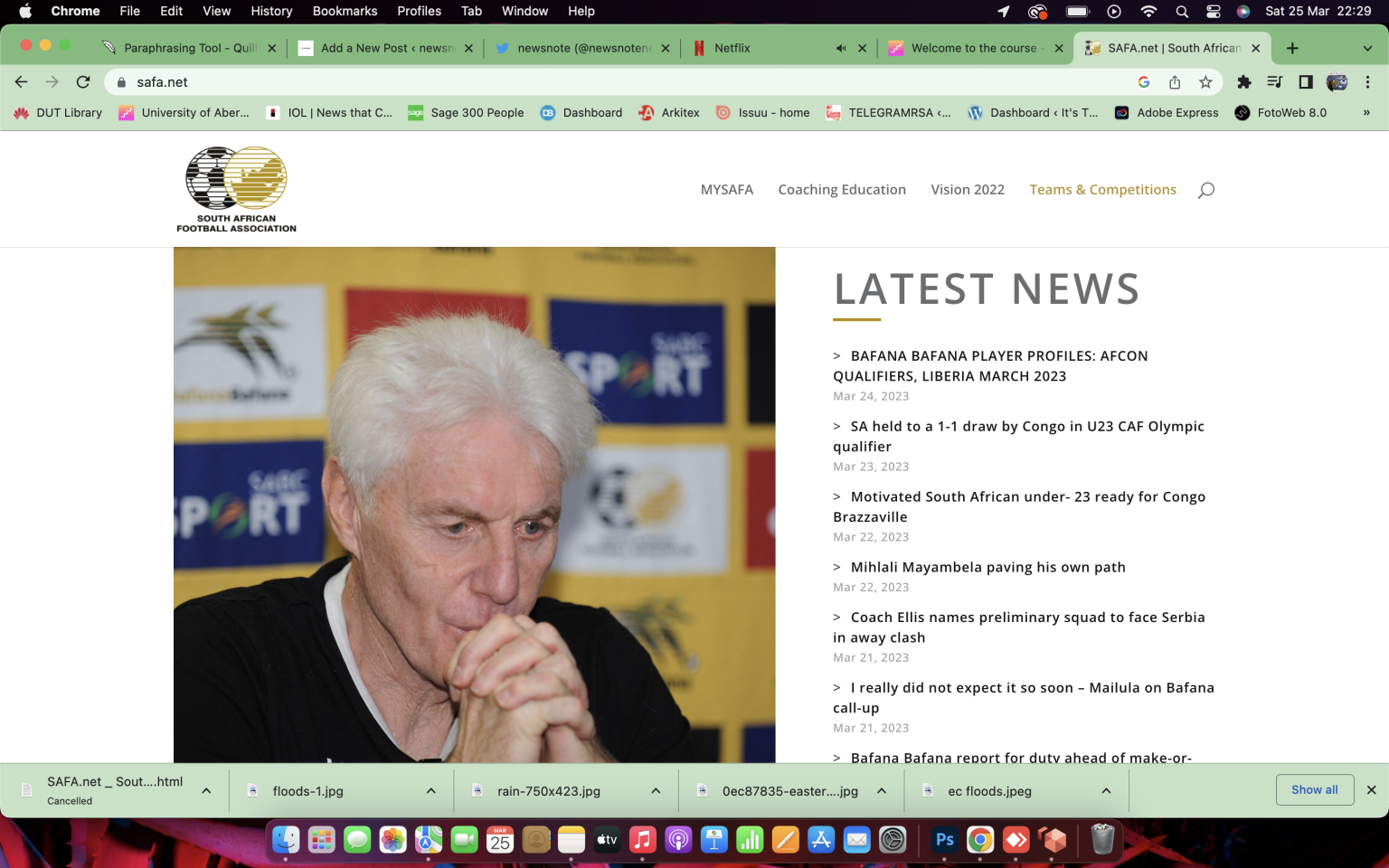
Task: Open the Bookmarks menu in menu bar
Action: (x=345, y=12)
